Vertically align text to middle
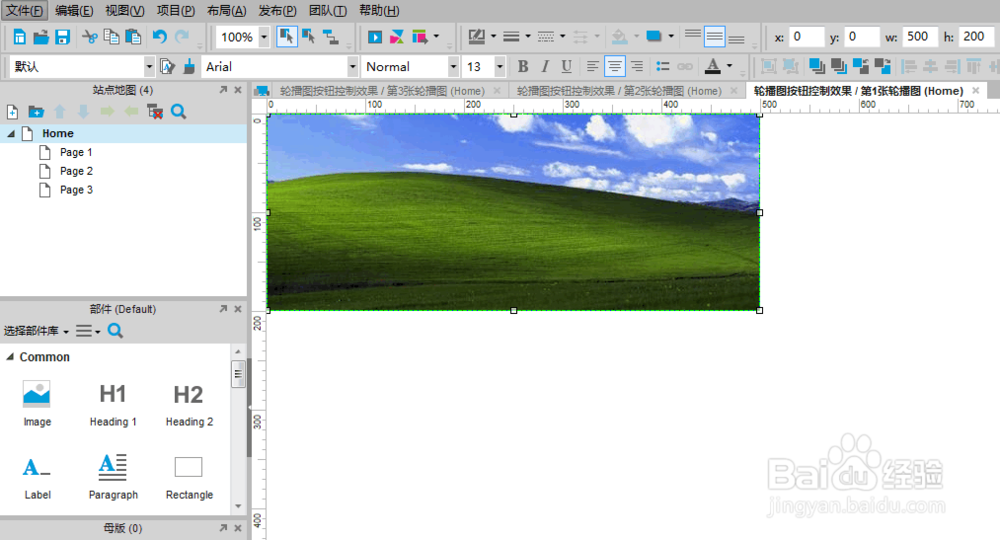1000x540 pixels. click(714, 36)
